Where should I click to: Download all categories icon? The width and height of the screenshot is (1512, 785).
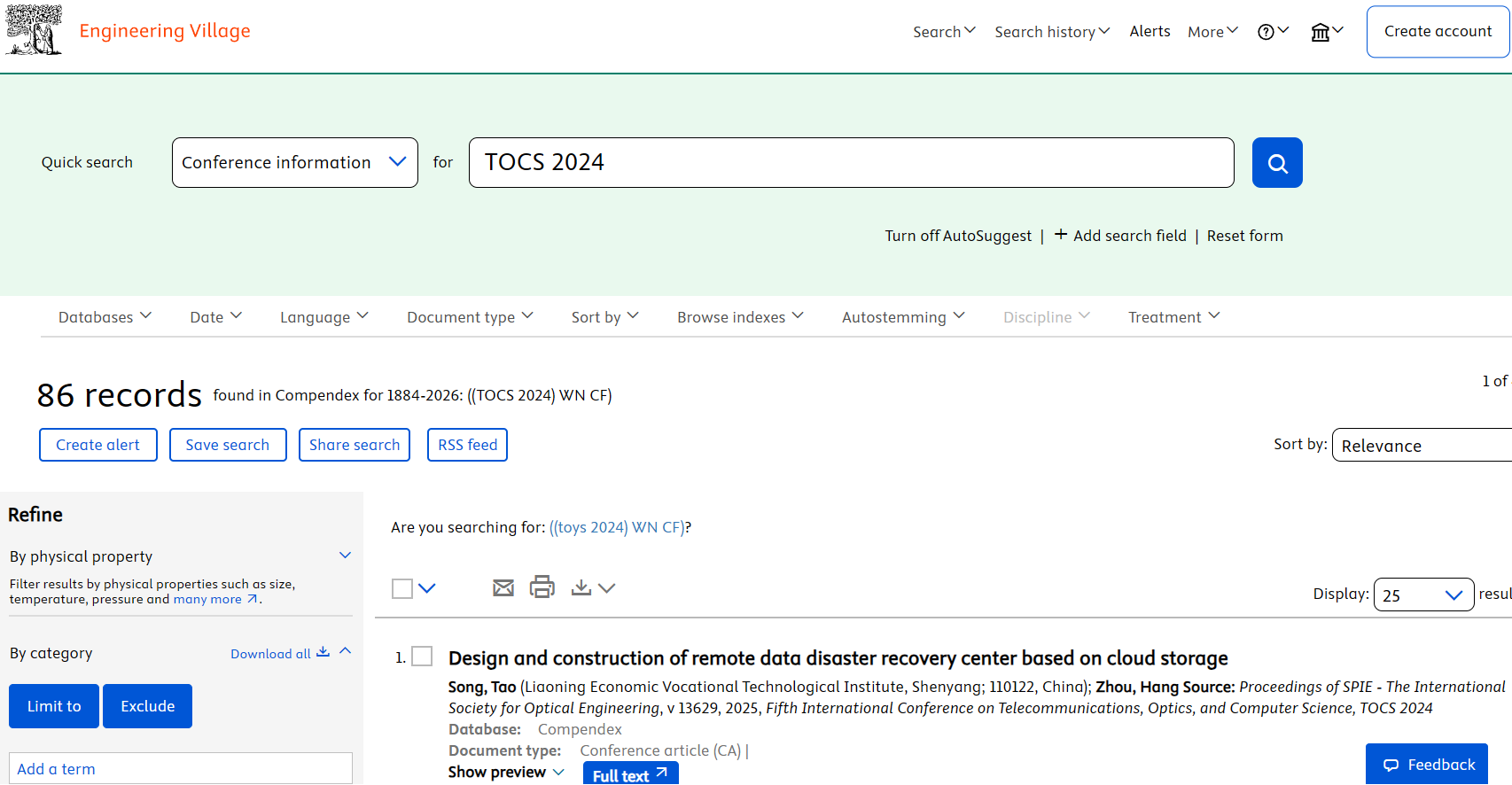(x=323, y=652)
